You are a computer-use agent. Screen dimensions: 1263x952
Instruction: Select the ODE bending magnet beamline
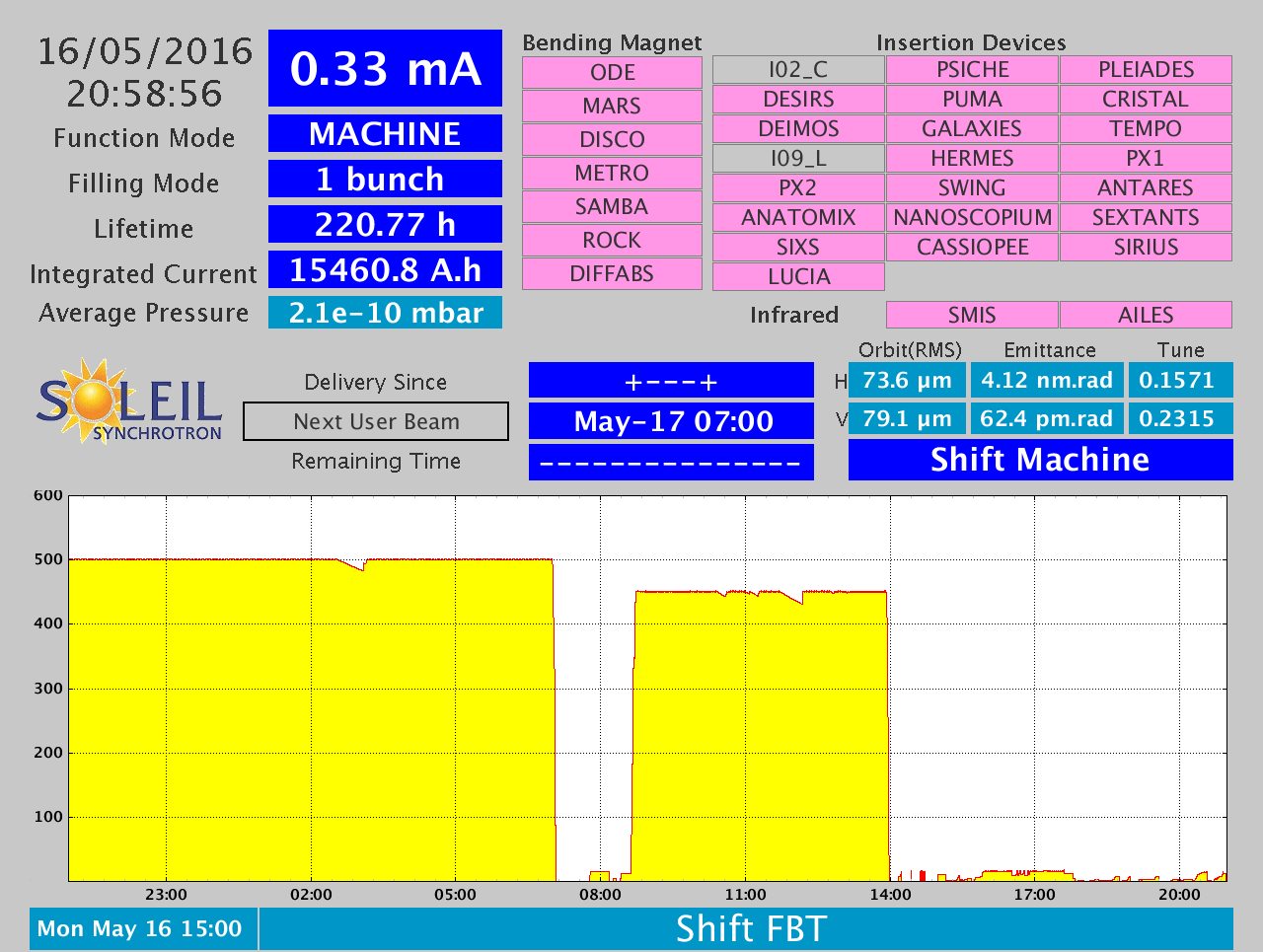click(612, 72)
